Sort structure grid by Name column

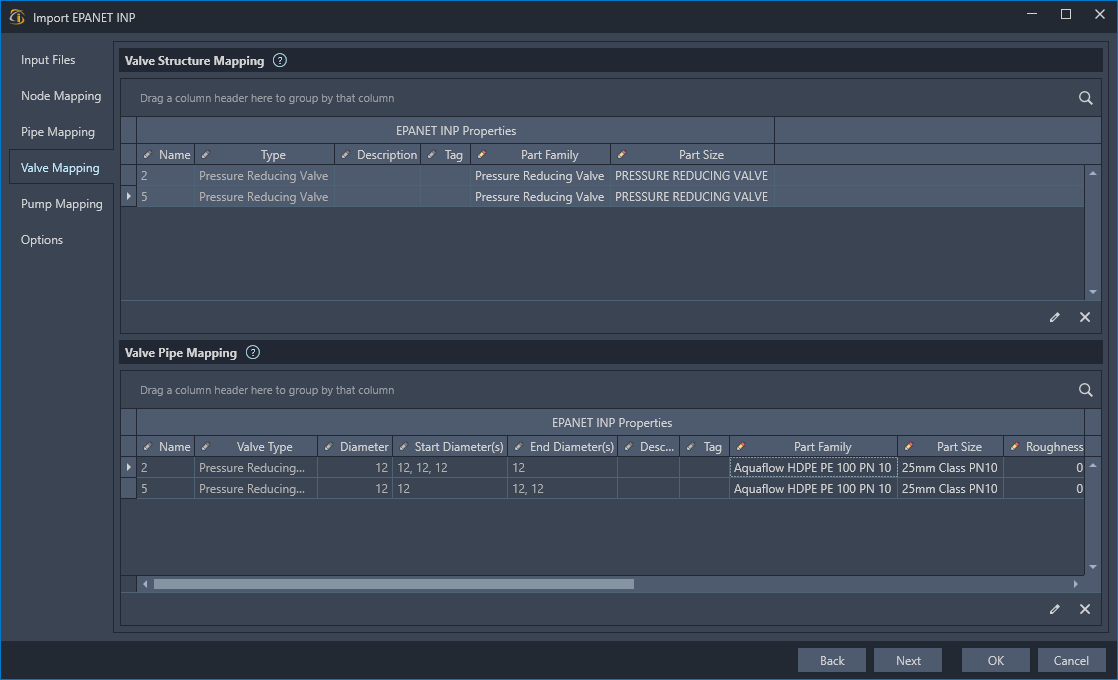click(165, 155)
